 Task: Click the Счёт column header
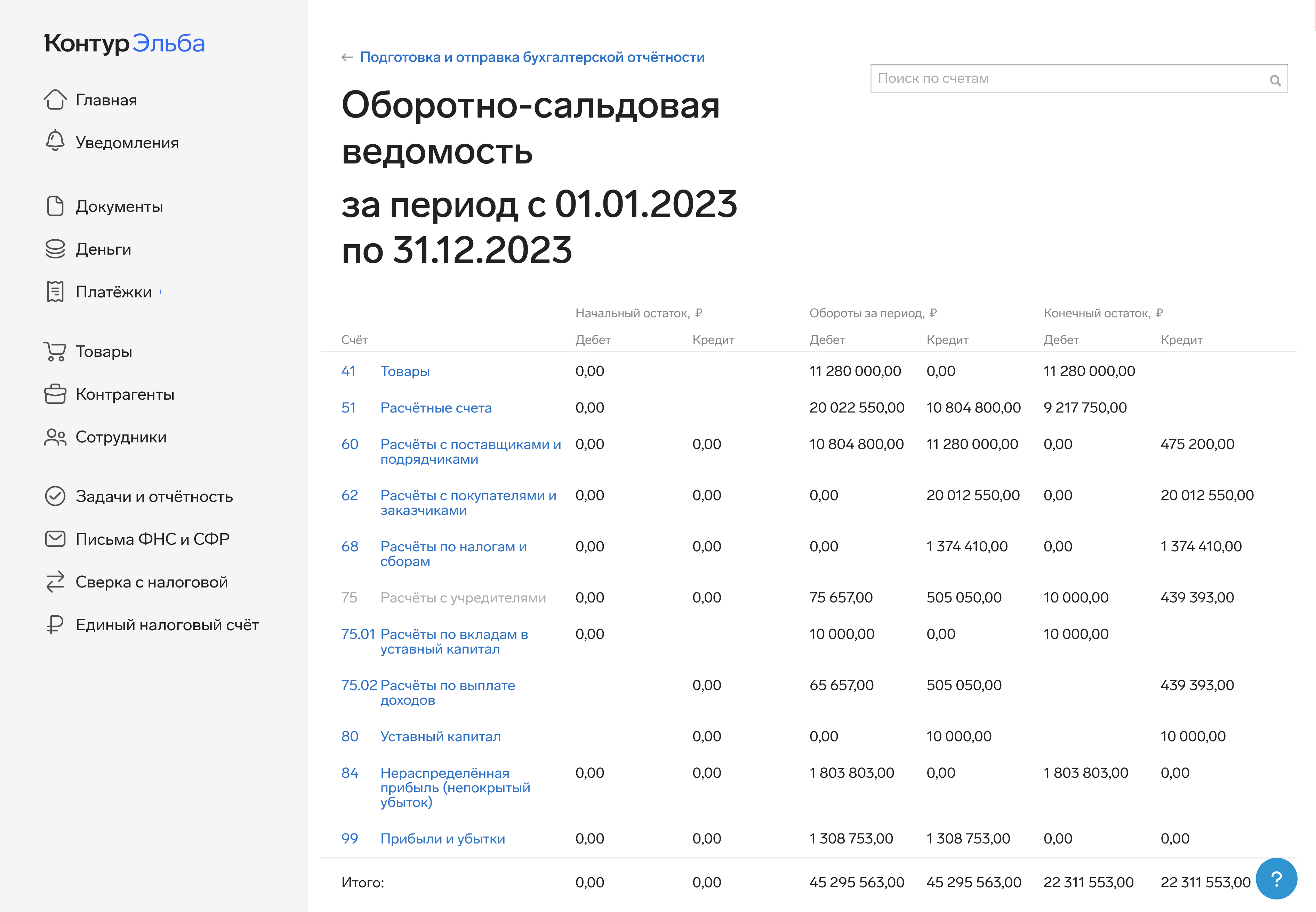point(354,340)
